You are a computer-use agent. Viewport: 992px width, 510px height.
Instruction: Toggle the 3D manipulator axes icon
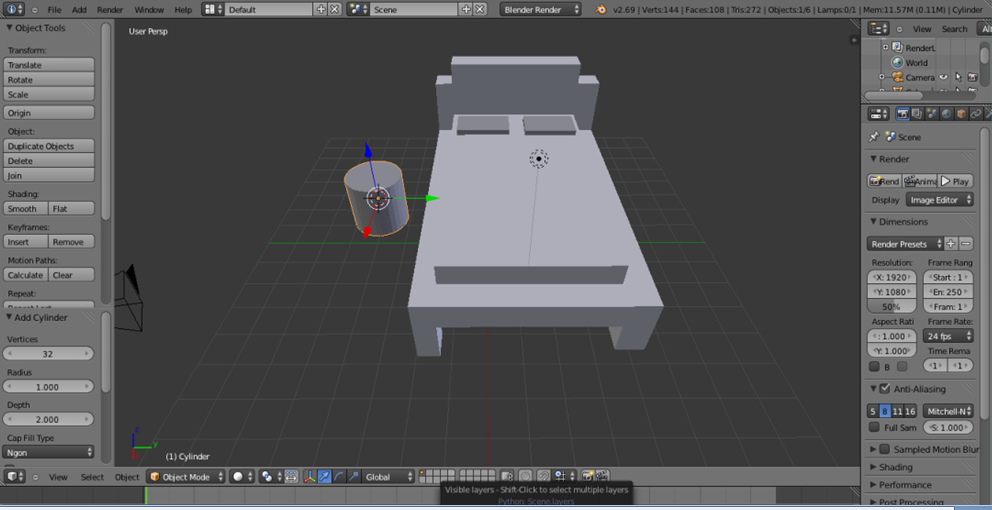309,477
